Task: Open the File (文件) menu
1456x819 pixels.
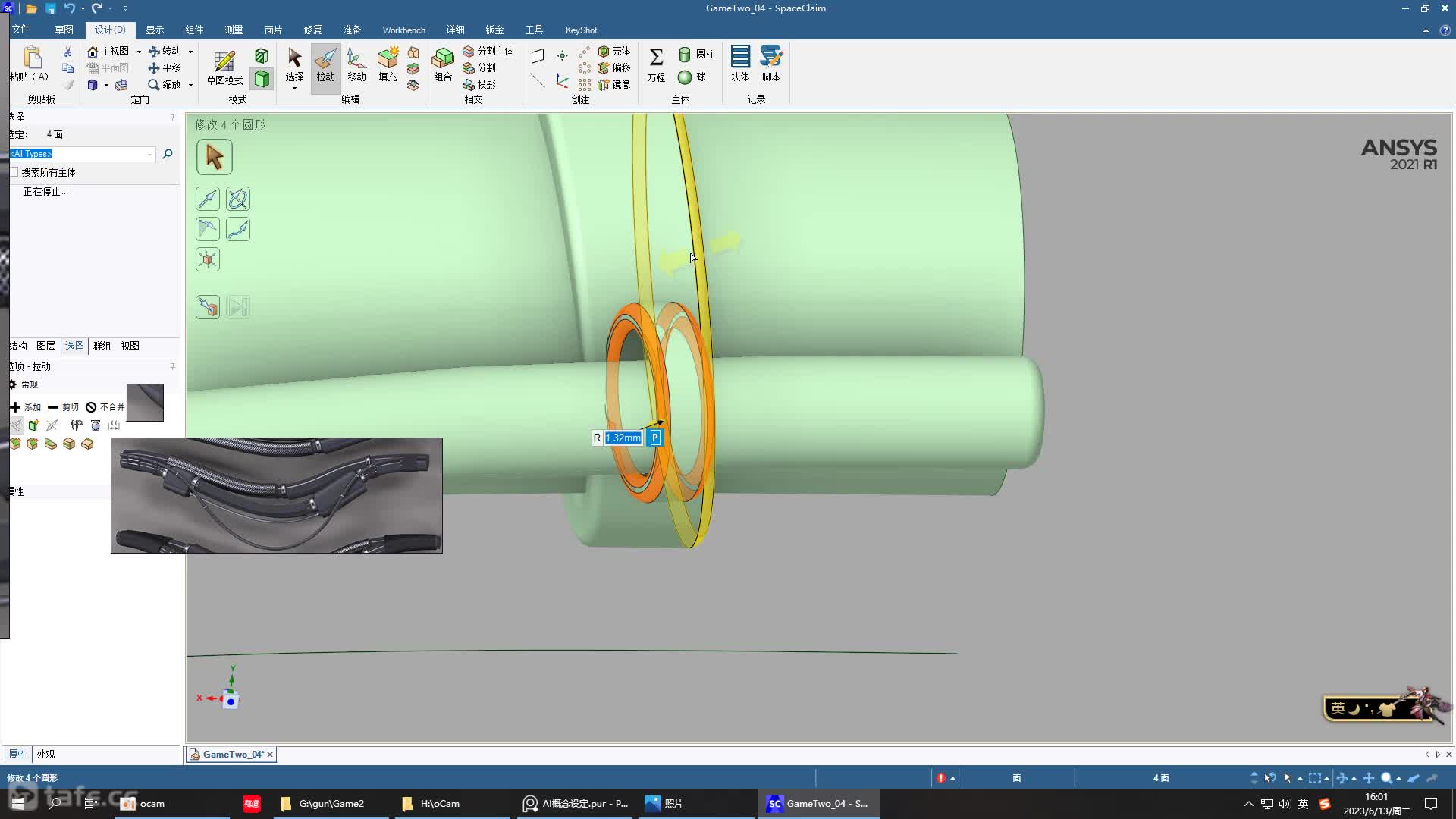Action: pyautogui.click(x=20, y=30)
